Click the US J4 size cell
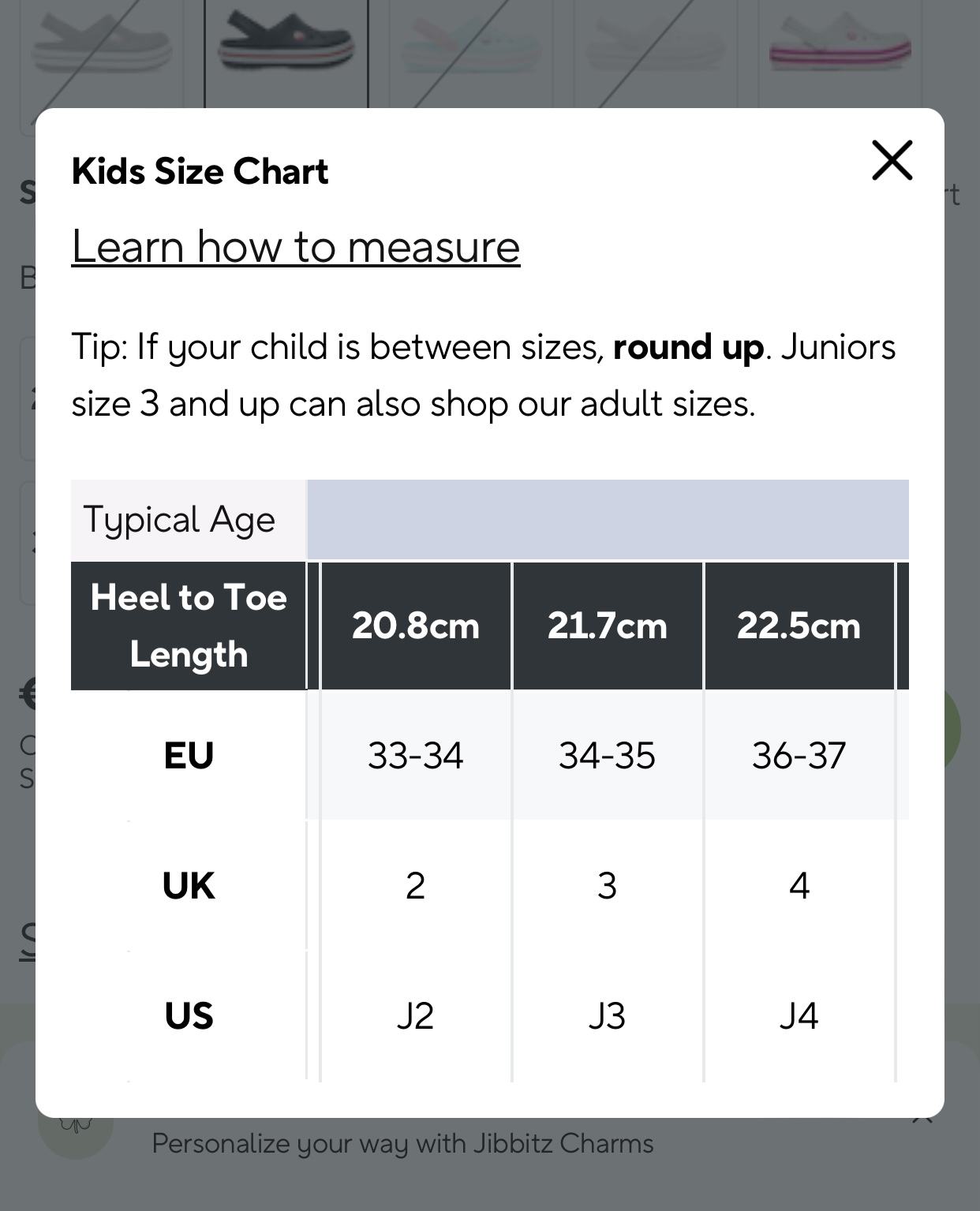980x1211 pixels. point(799,1015)
